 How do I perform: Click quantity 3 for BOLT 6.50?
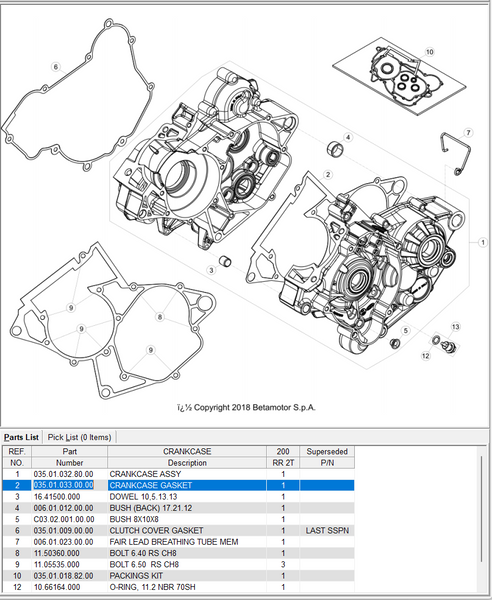pos(283,564)
